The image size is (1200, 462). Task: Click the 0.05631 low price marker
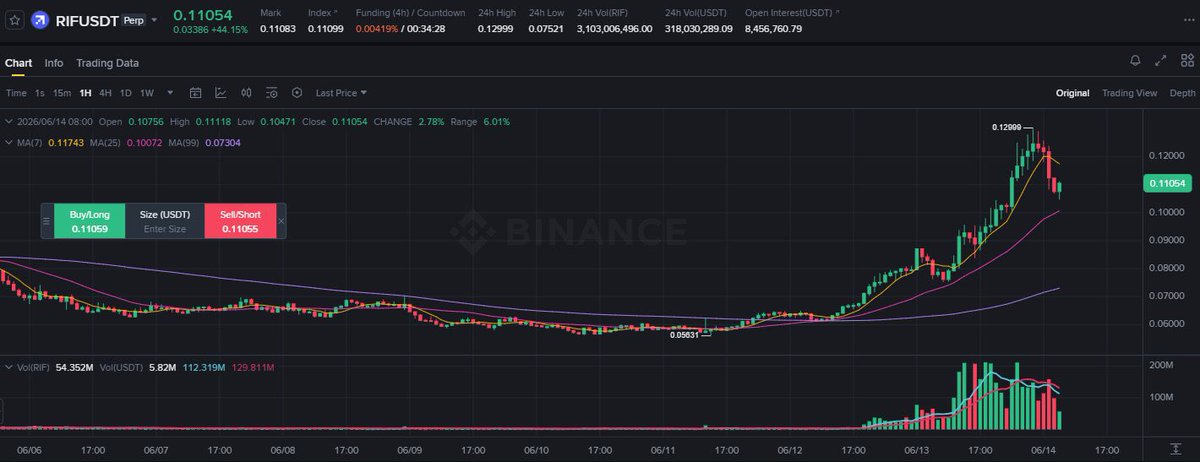click(684, 336)
